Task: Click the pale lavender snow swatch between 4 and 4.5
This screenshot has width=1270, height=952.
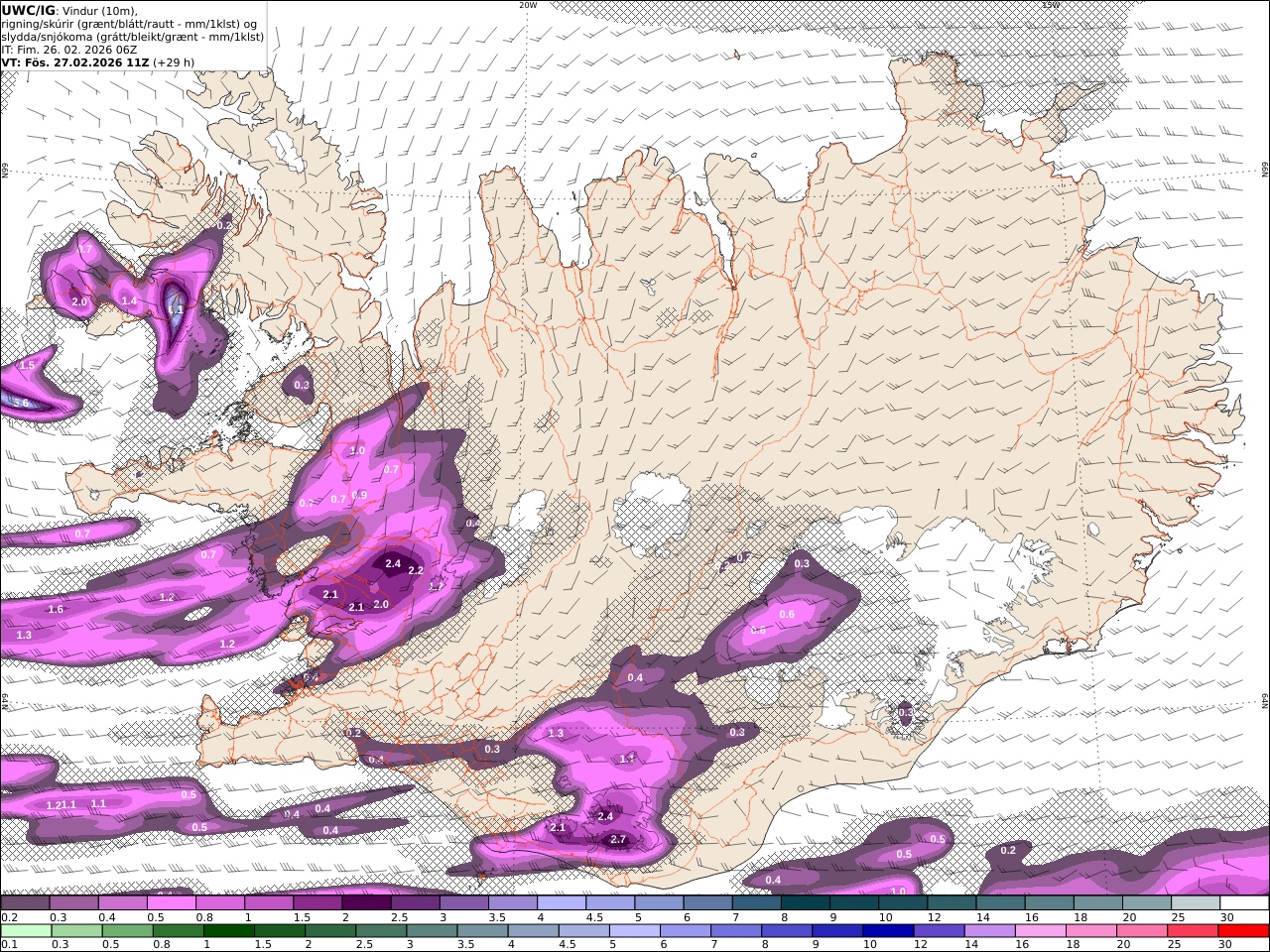Action: (561, 903)
